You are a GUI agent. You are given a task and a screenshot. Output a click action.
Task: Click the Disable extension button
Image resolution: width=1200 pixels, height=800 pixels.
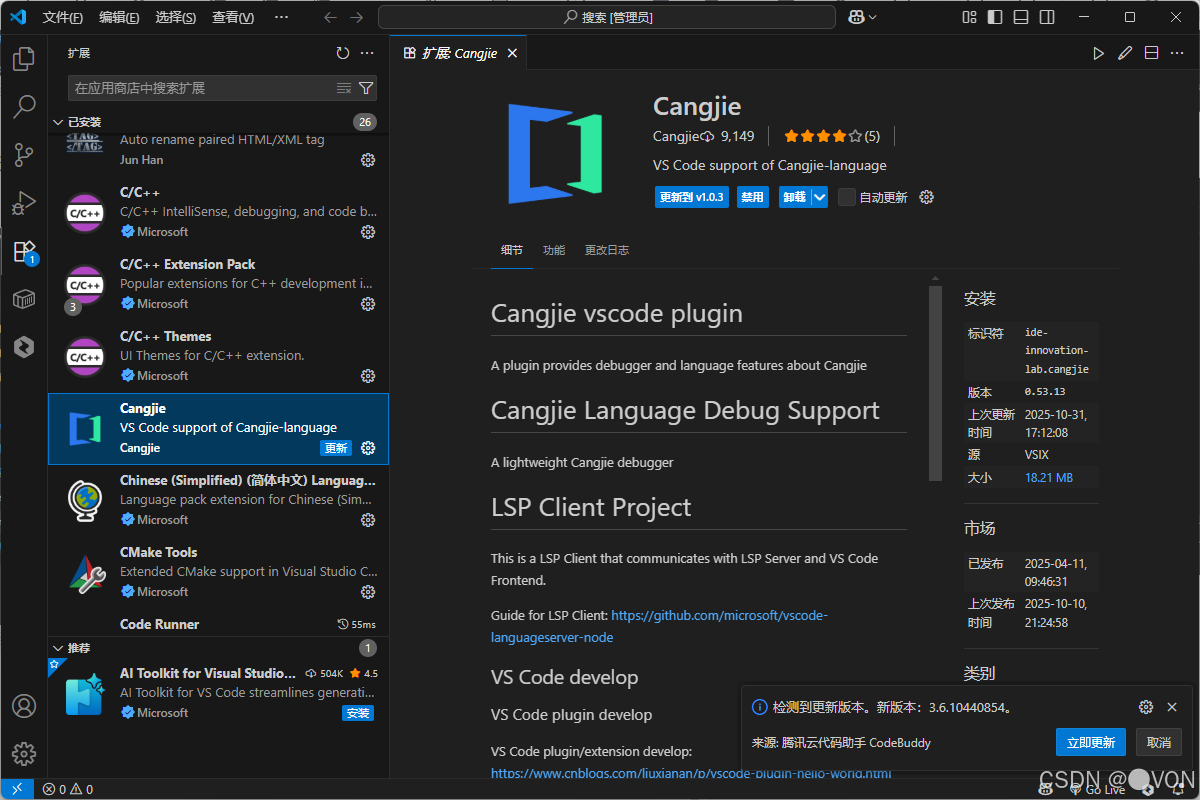pos(752,197)
